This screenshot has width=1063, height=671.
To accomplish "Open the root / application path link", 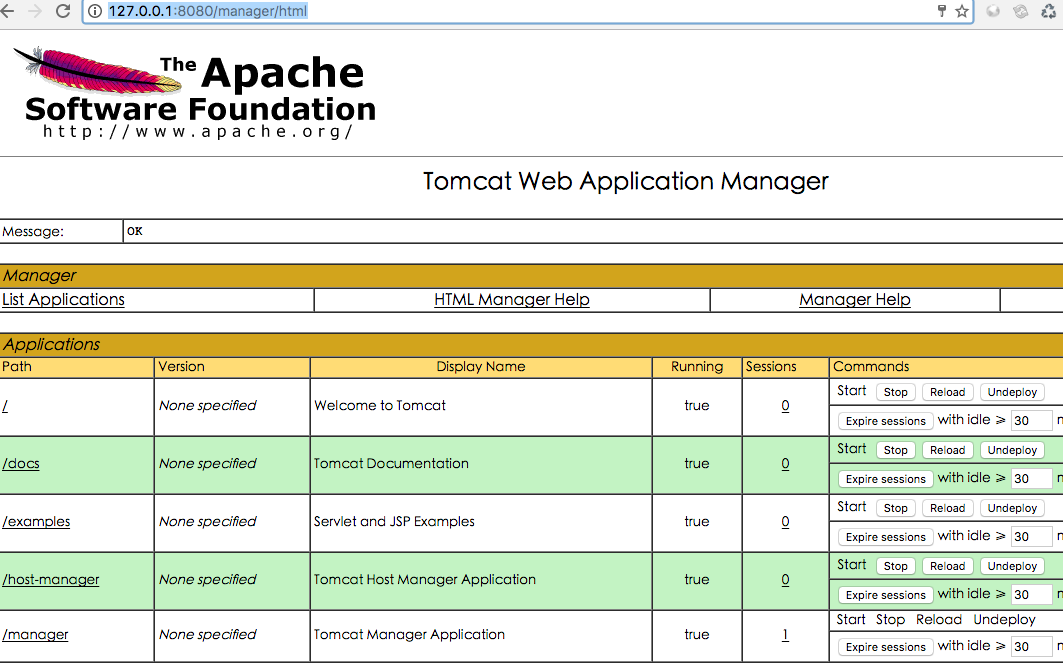I will [x=5, y=406].
